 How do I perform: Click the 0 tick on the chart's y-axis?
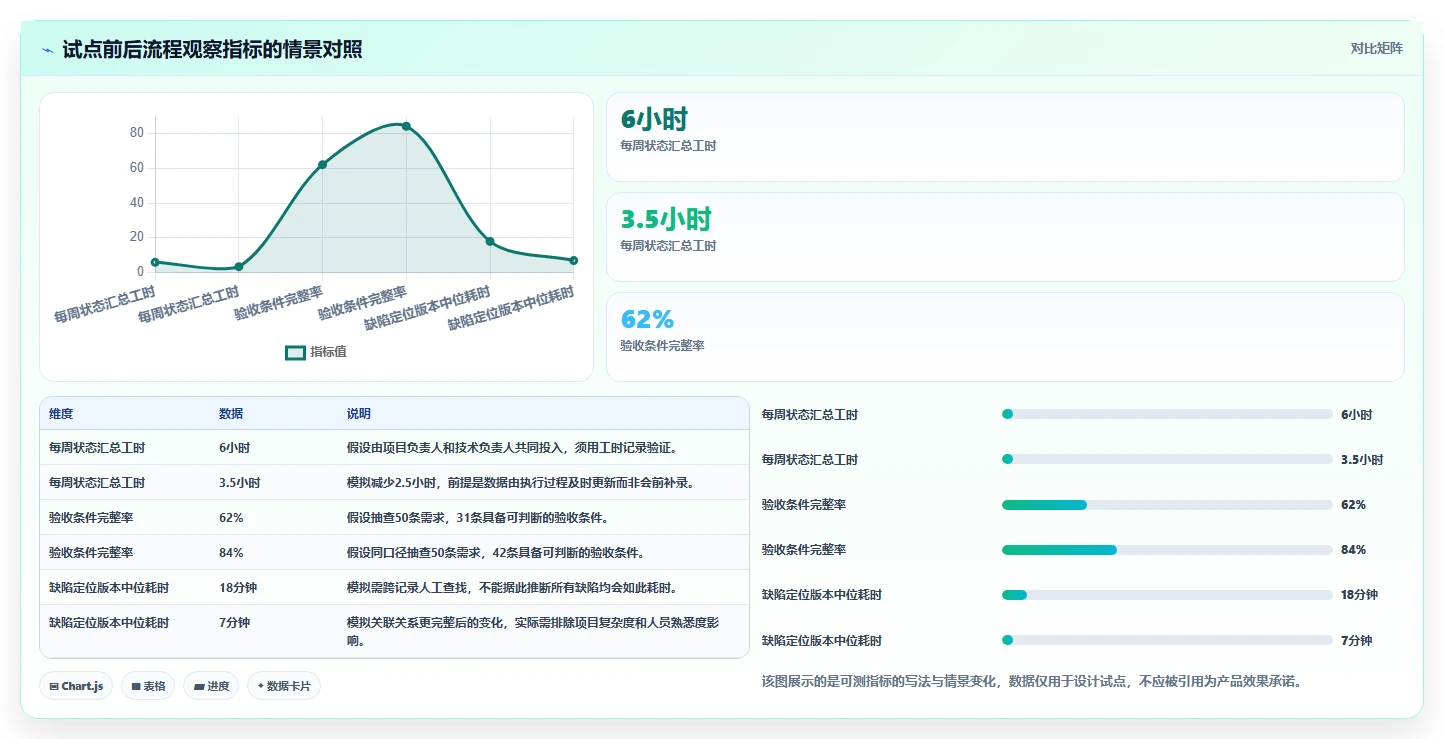point(140,272)
